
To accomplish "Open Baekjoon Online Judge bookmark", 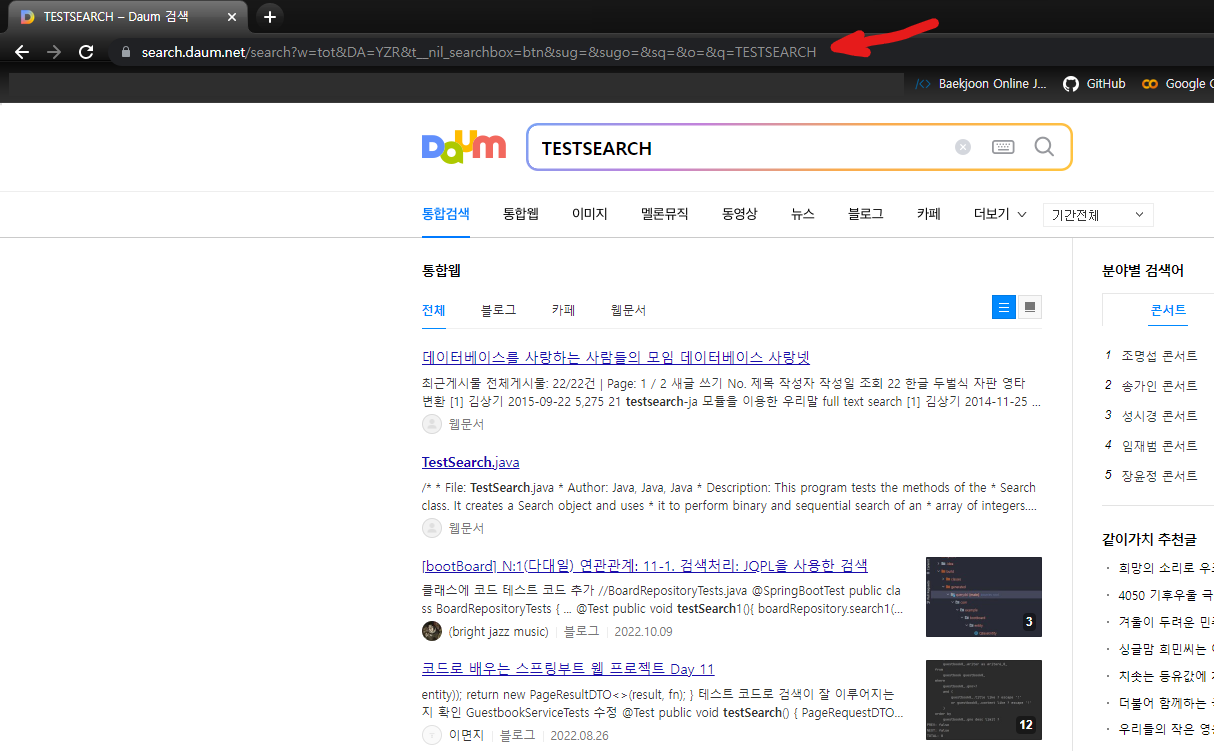I will click(x=981, y=84).
